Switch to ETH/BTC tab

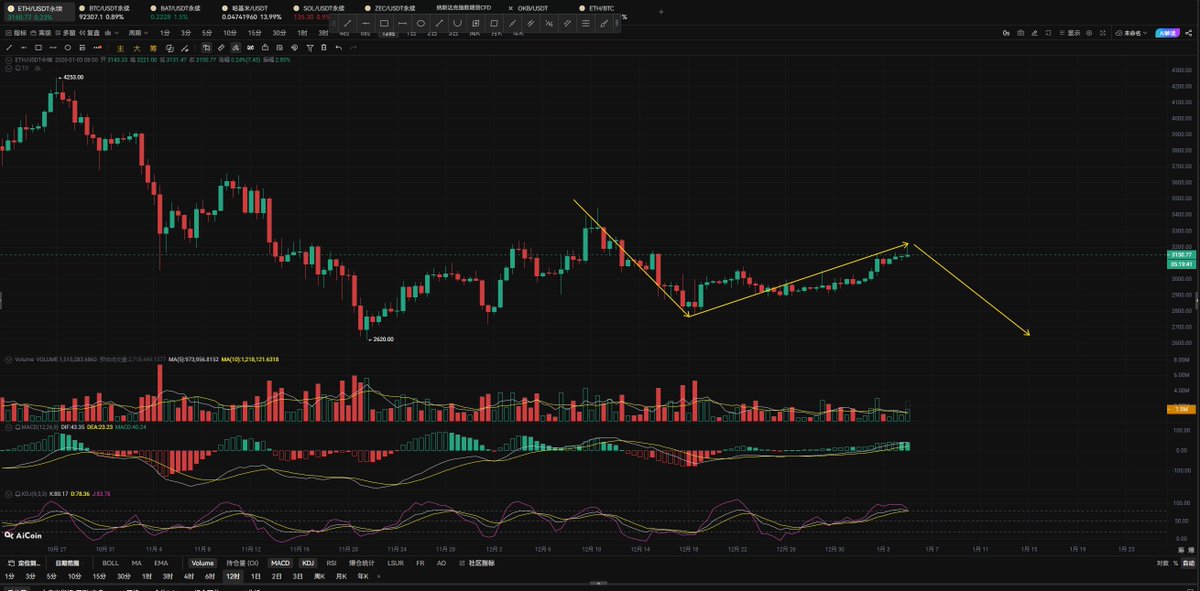pos(595,7)
